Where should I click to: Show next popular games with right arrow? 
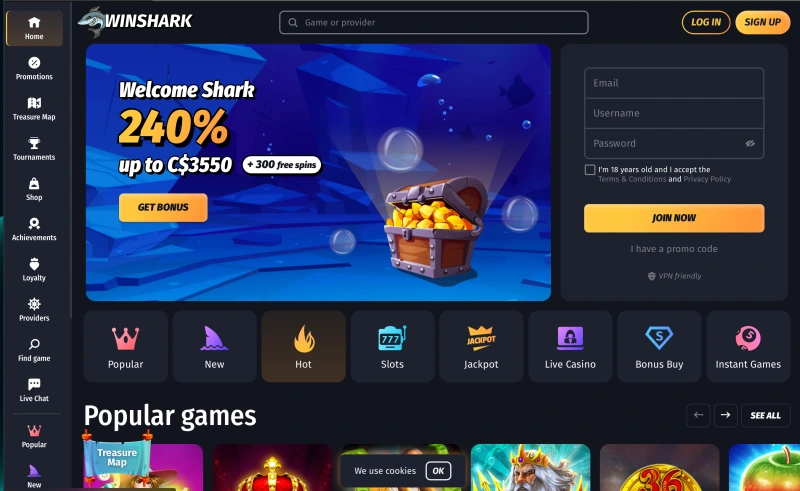pyautogui.click(x=726, y=415)
